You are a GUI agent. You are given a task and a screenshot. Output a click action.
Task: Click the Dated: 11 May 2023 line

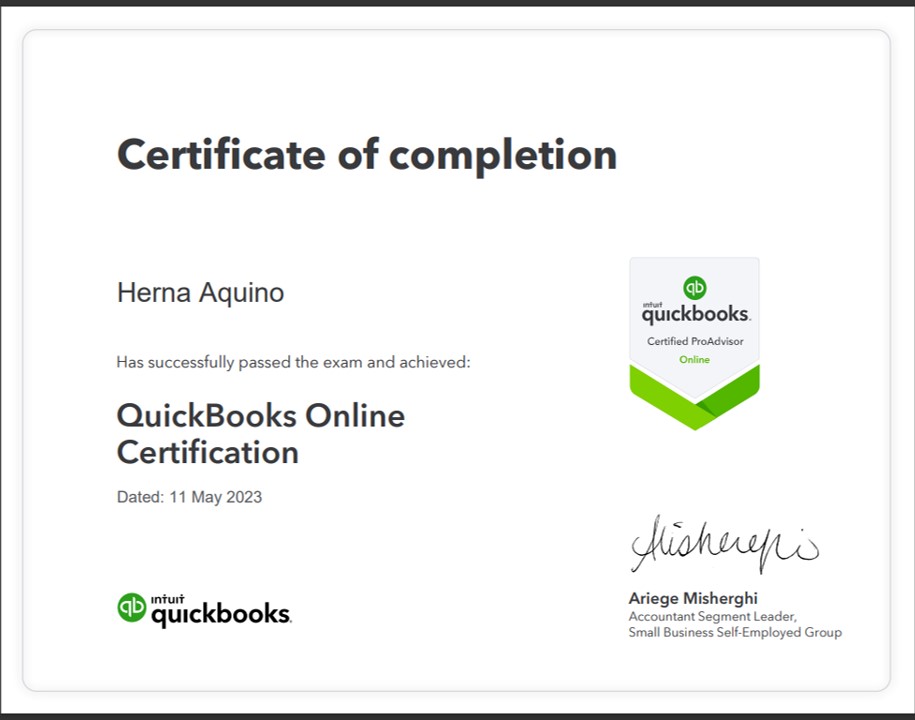point(188,496)
